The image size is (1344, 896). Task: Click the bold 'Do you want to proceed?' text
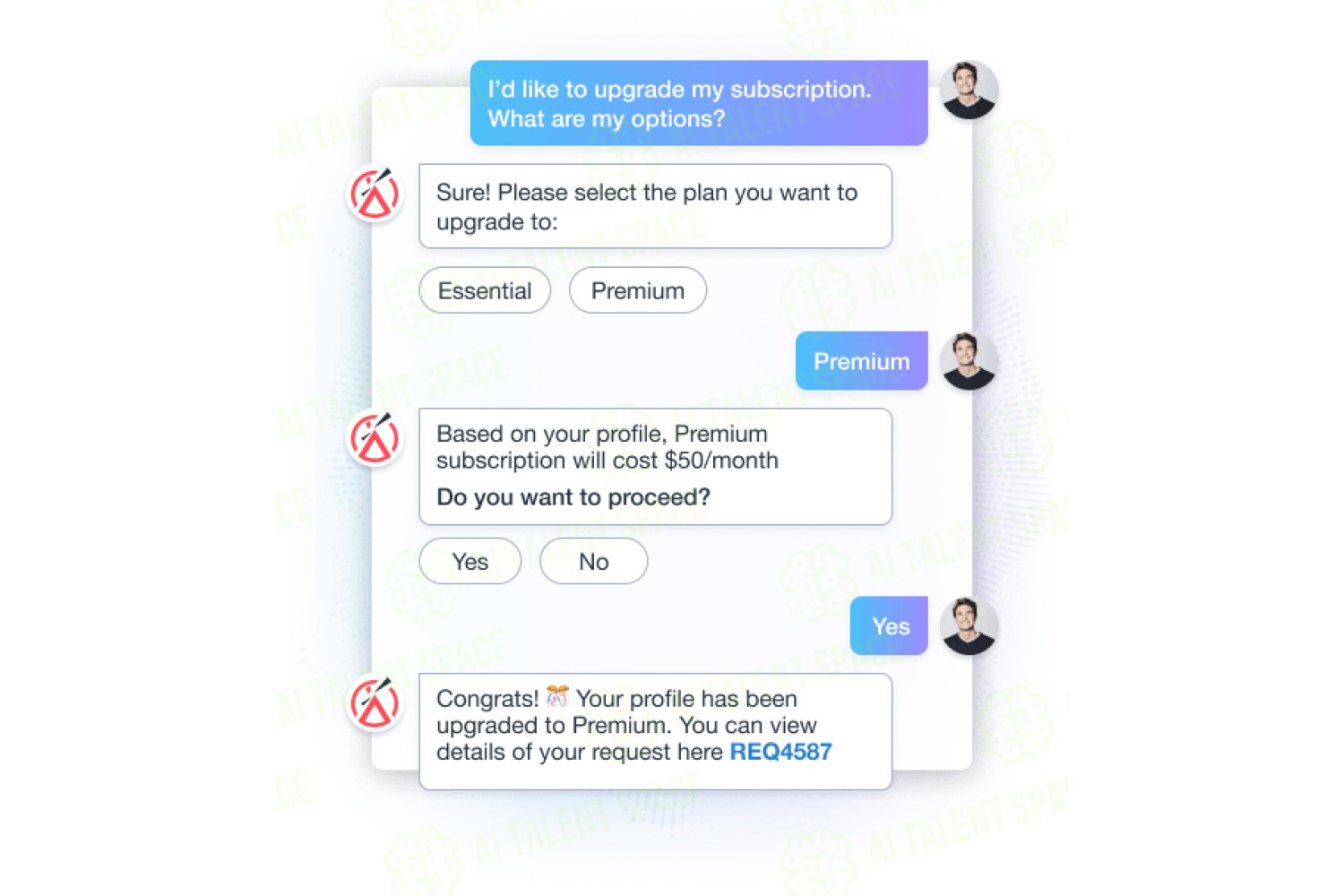[x=573, y=497]
